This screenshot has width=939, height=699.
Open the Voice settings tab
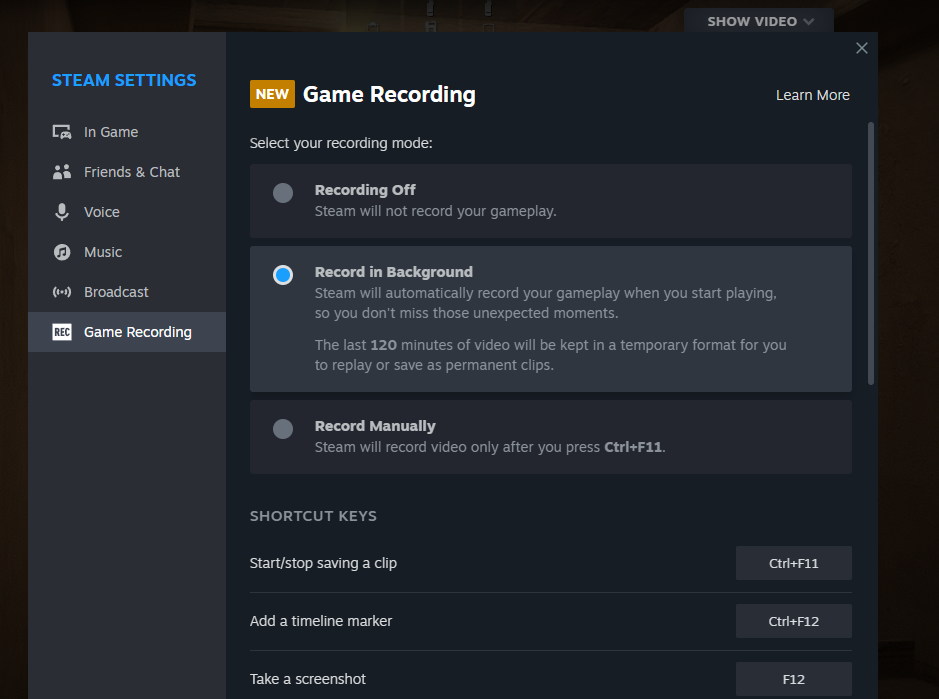click(127, 212)
